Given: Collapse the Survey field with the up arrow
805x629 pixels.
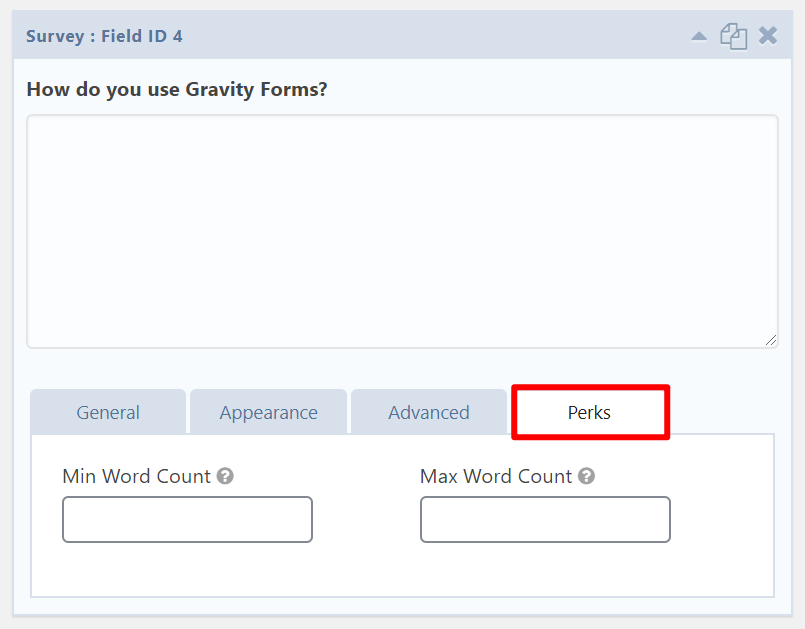Looking at the screenshot, I should tap(699, 36).
